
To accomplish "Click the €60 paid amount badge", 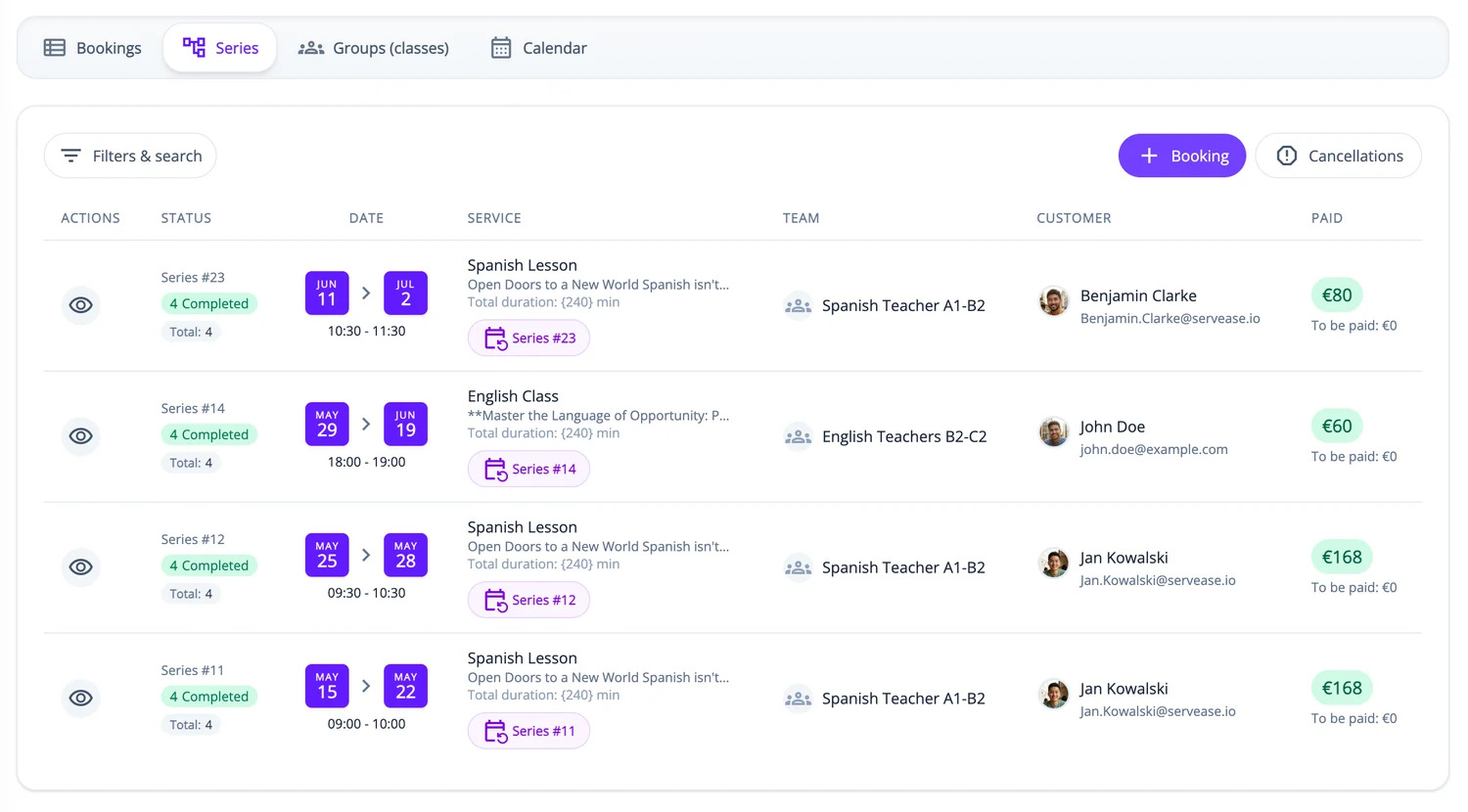I will pos(1337,427).
